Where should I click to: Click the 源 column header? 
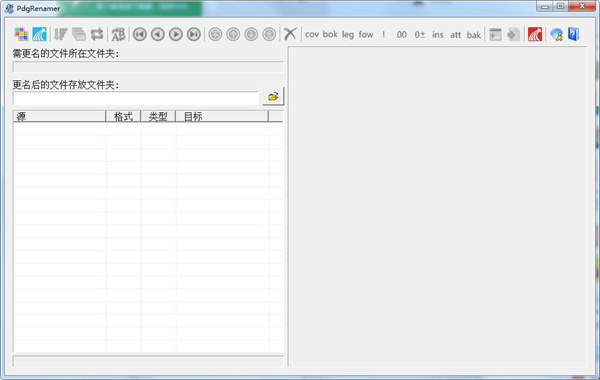[59, 116]
